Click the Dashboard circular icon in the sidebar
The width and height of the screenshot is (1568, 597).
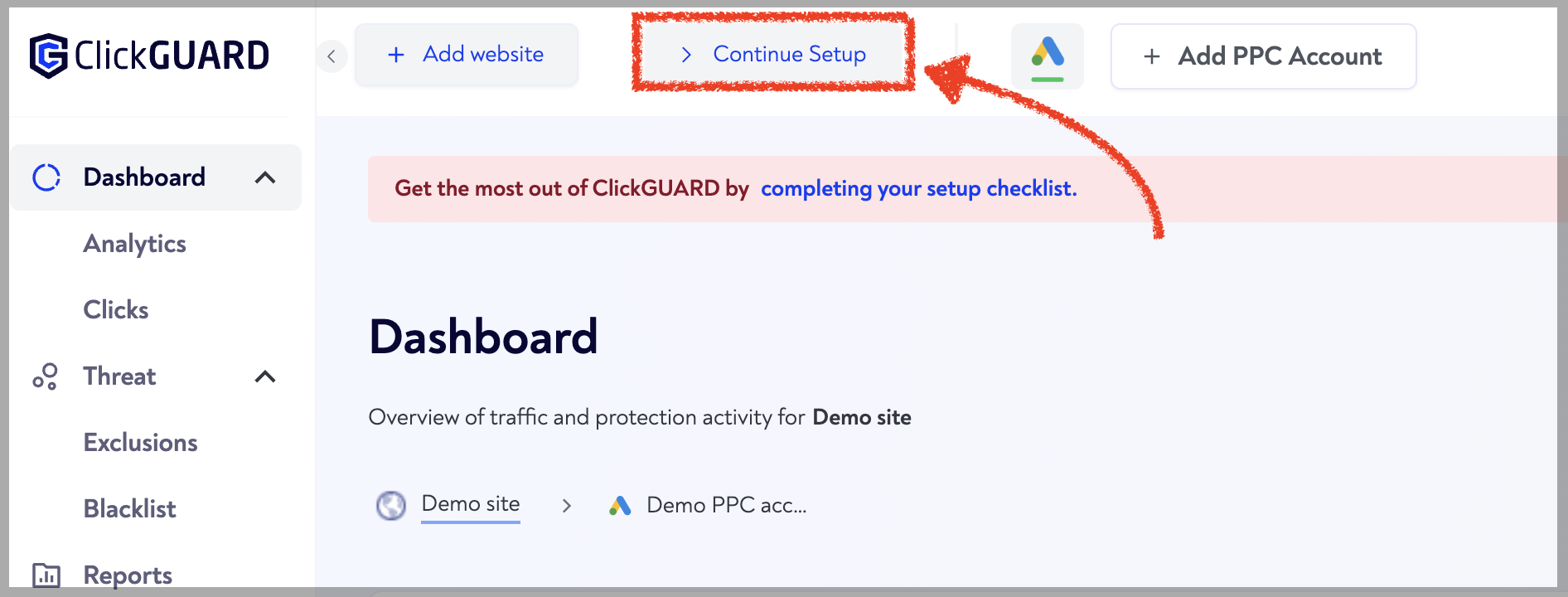point(46,177)
